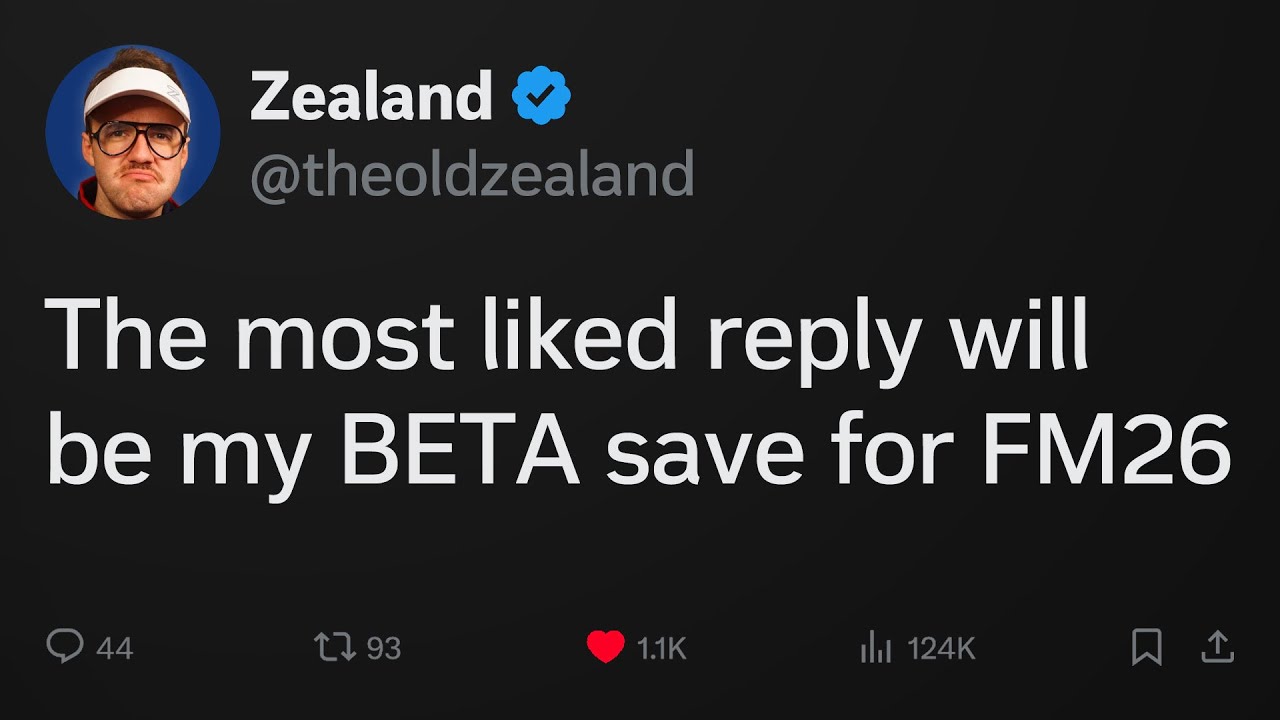Unlike the tweet via red heart
The image size is (1280, 720).
coord(605,647)
